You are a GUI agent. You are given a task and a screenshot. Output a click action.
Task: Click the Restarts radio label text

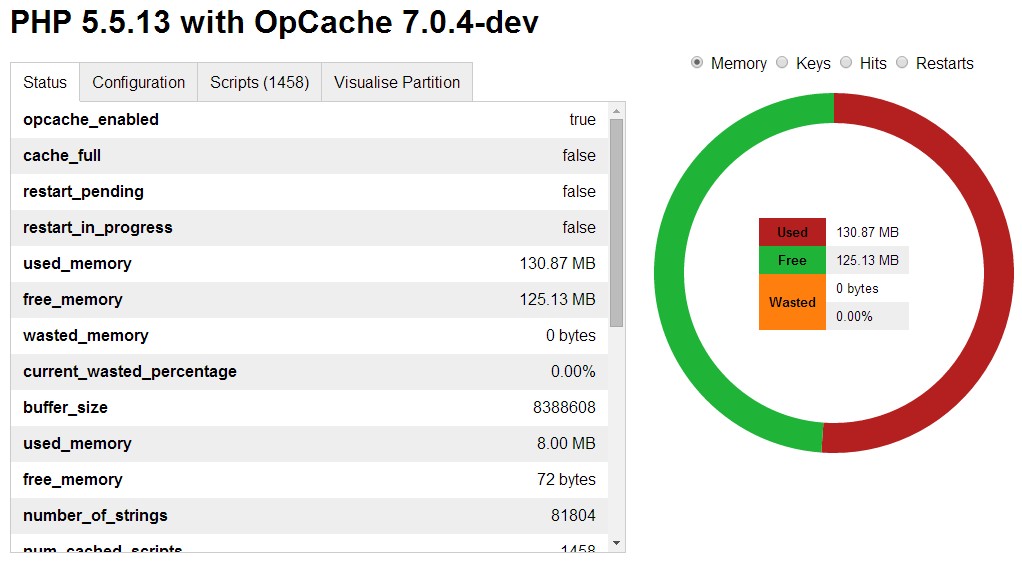point(944,63)
